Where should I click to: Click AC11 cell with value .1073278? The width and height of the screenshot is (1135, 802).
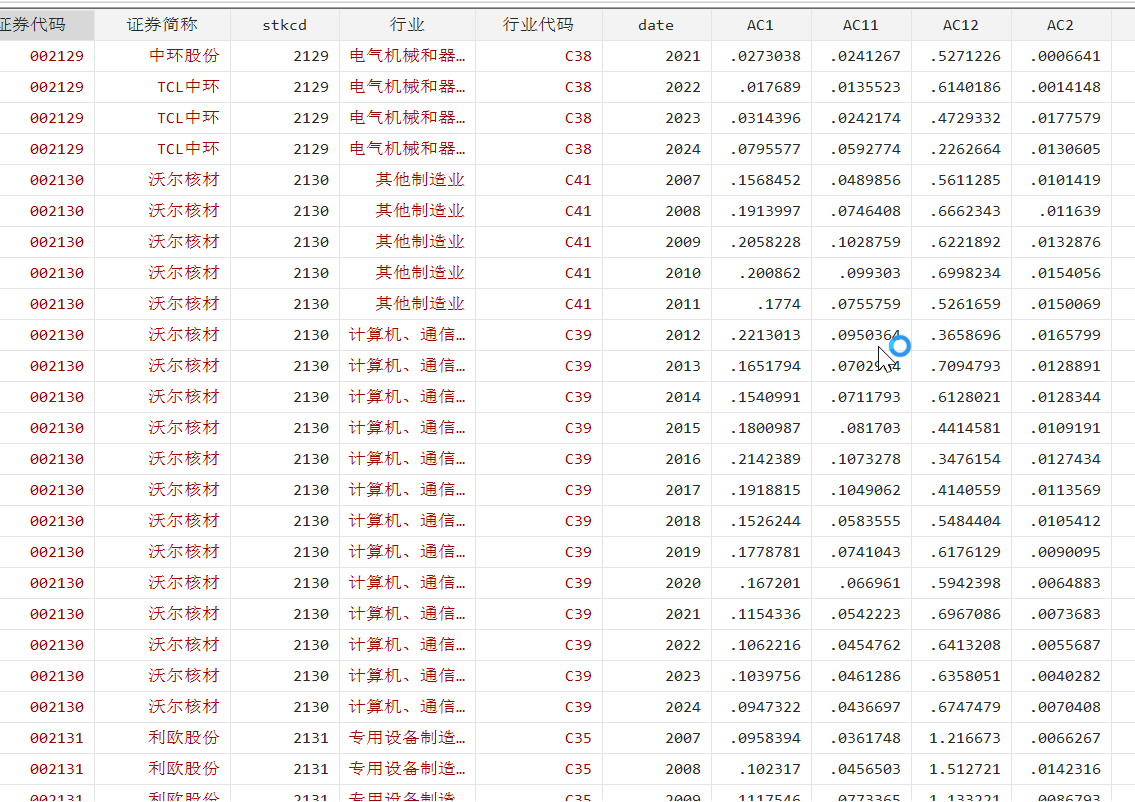(865, 459)
